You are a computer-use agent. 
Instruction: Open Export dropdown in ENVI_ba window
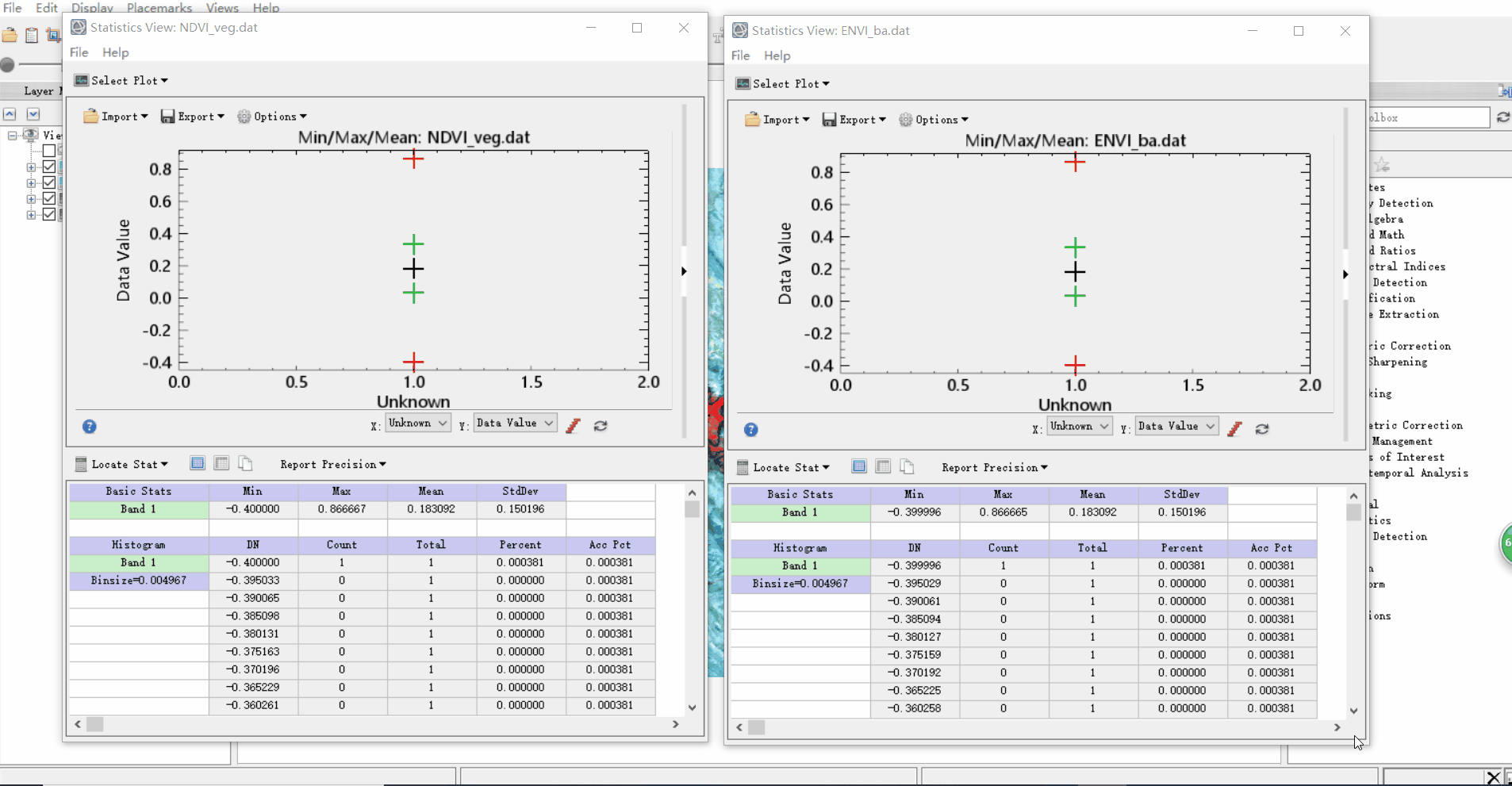coord(854,120)
